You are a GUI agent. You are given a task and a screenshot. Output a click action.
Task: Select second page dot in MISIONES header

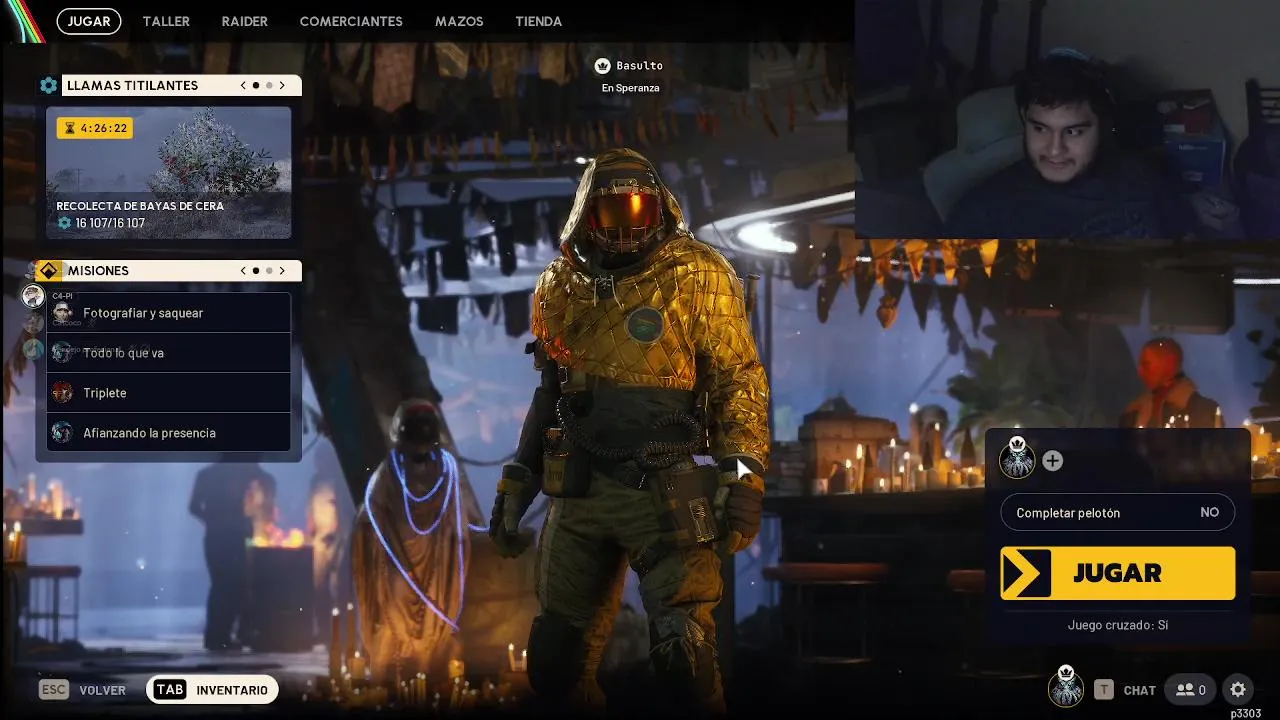tap(269, 271)
